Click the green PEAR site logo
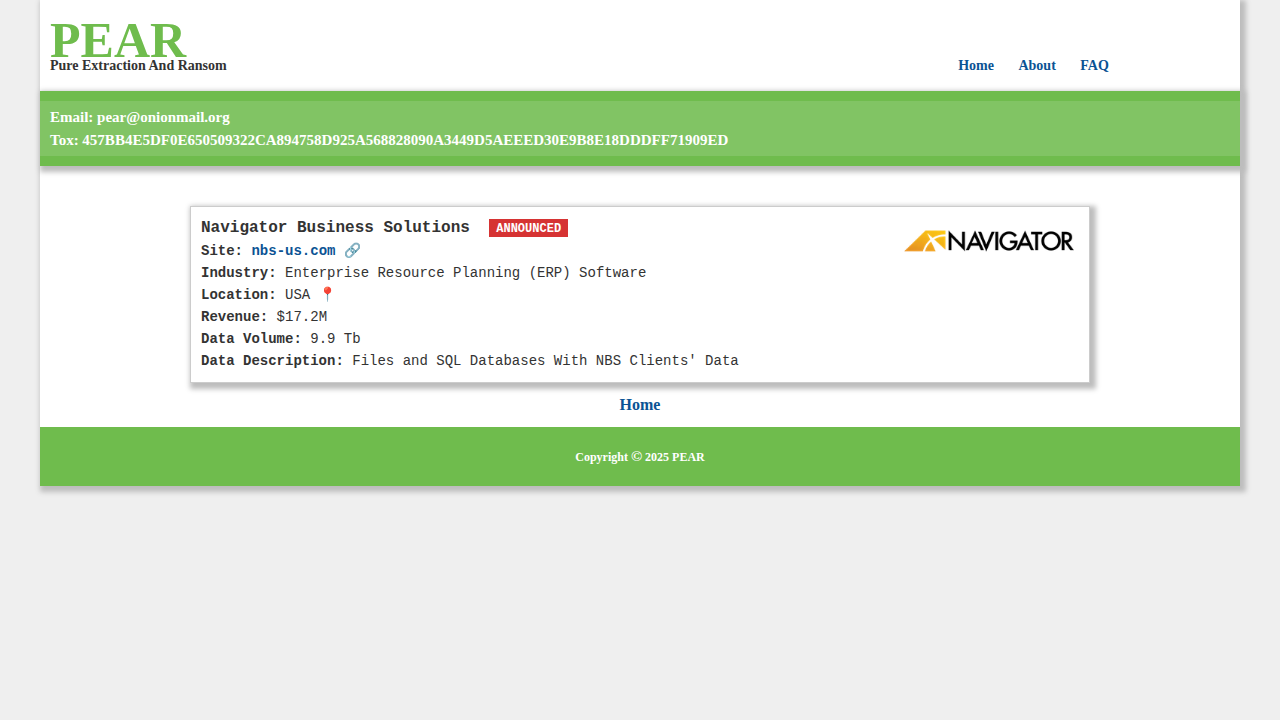This screenshot has width=1280, height=720. pyautogui.click(x=117, y=41)
